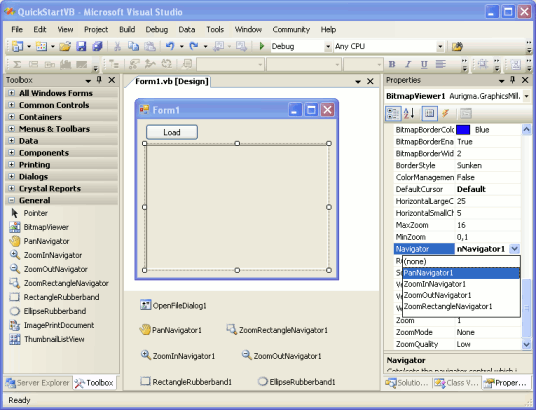Choose ZoomRectangleNavigator1 from dropdown list

[461, 306]
